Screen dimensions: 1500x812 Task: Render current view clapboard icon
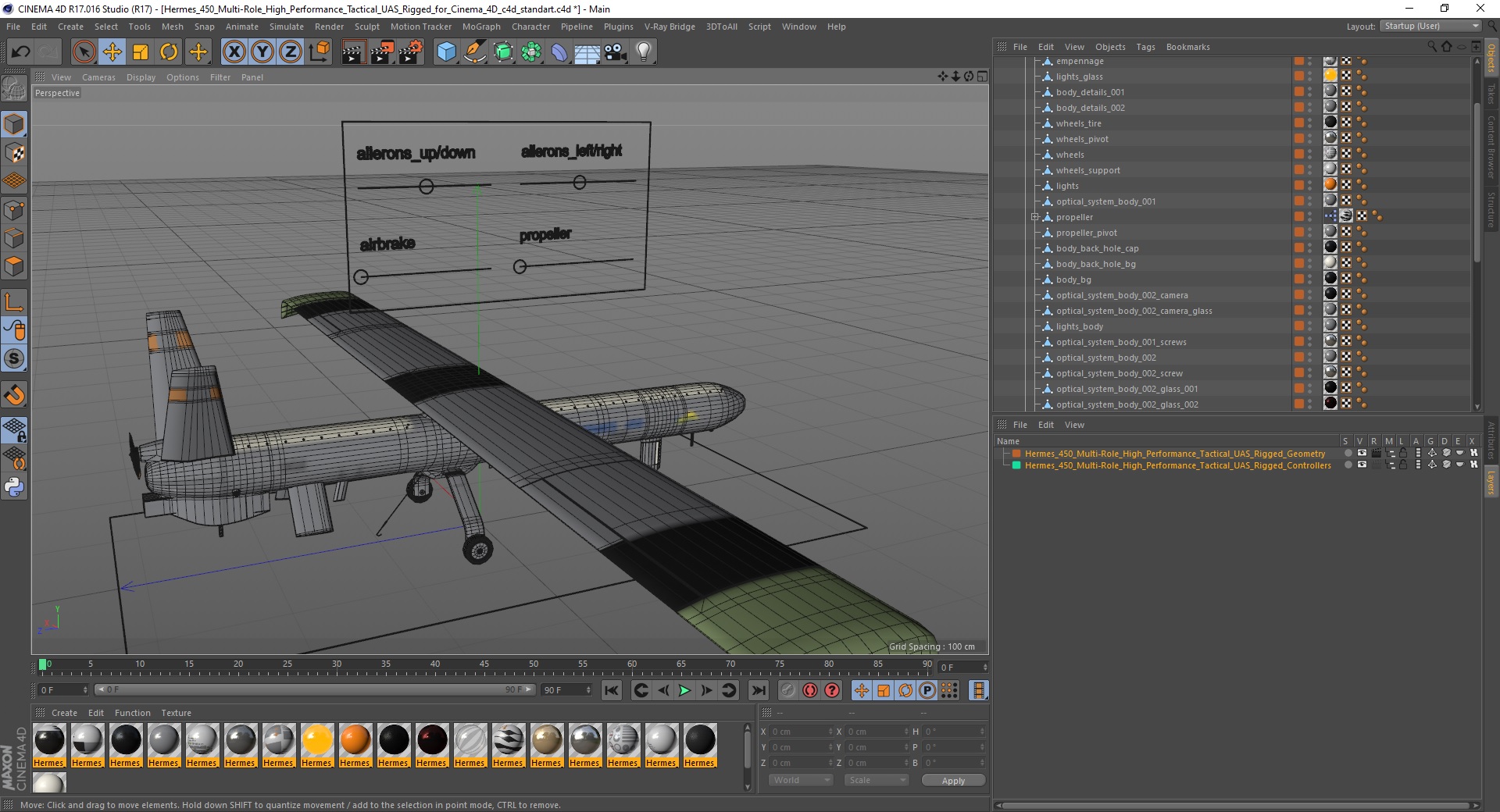353,52
